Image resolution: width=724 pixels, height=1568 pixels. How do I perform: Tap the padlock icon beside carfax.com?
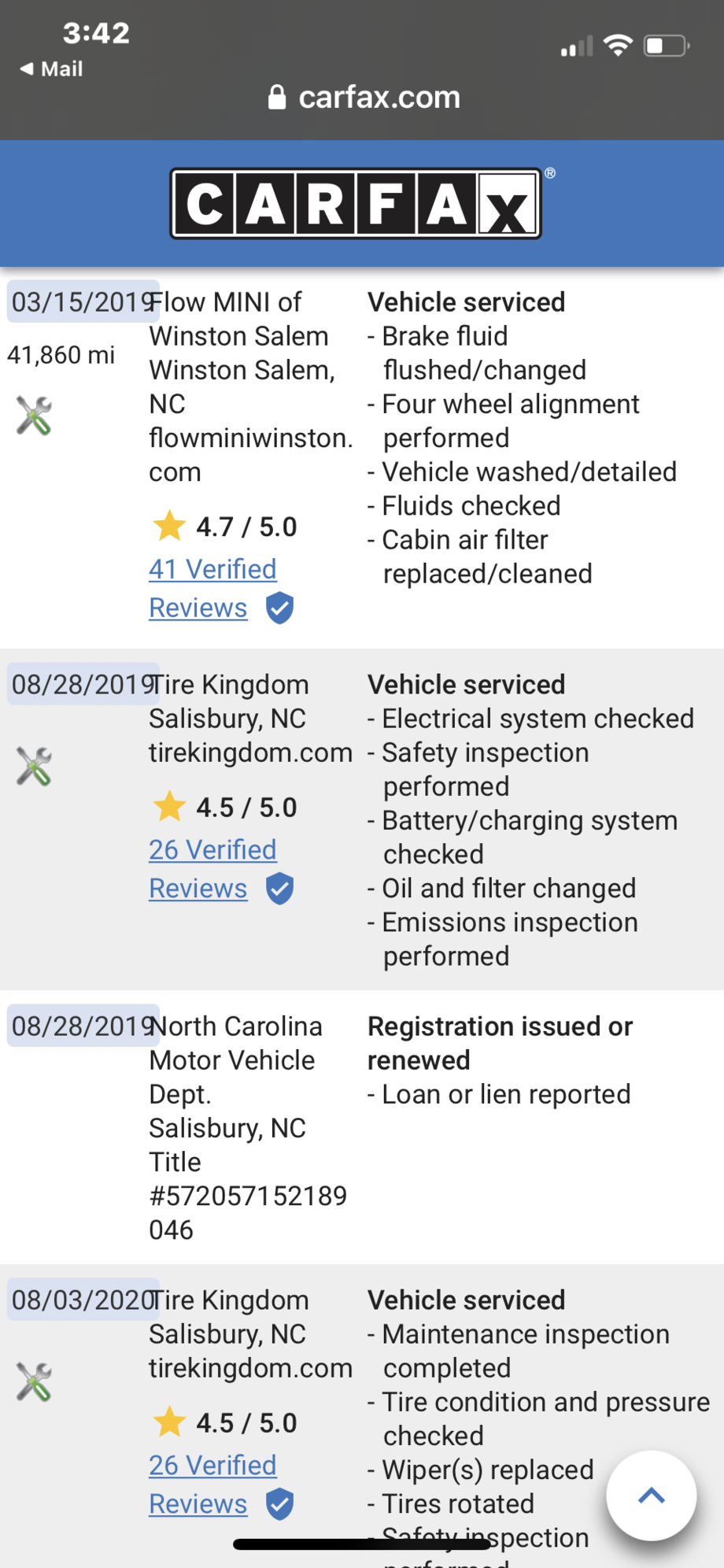point(276,98)
